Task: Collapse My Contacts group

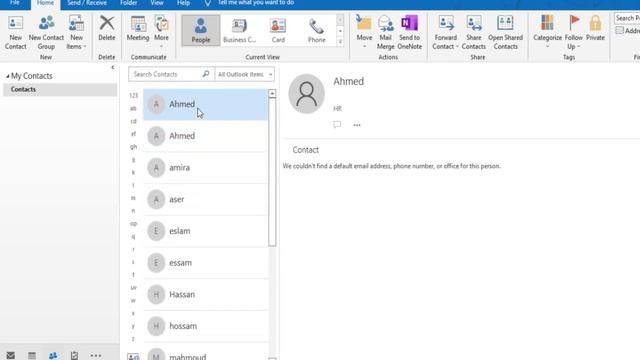Action: [x=7, y=76]
